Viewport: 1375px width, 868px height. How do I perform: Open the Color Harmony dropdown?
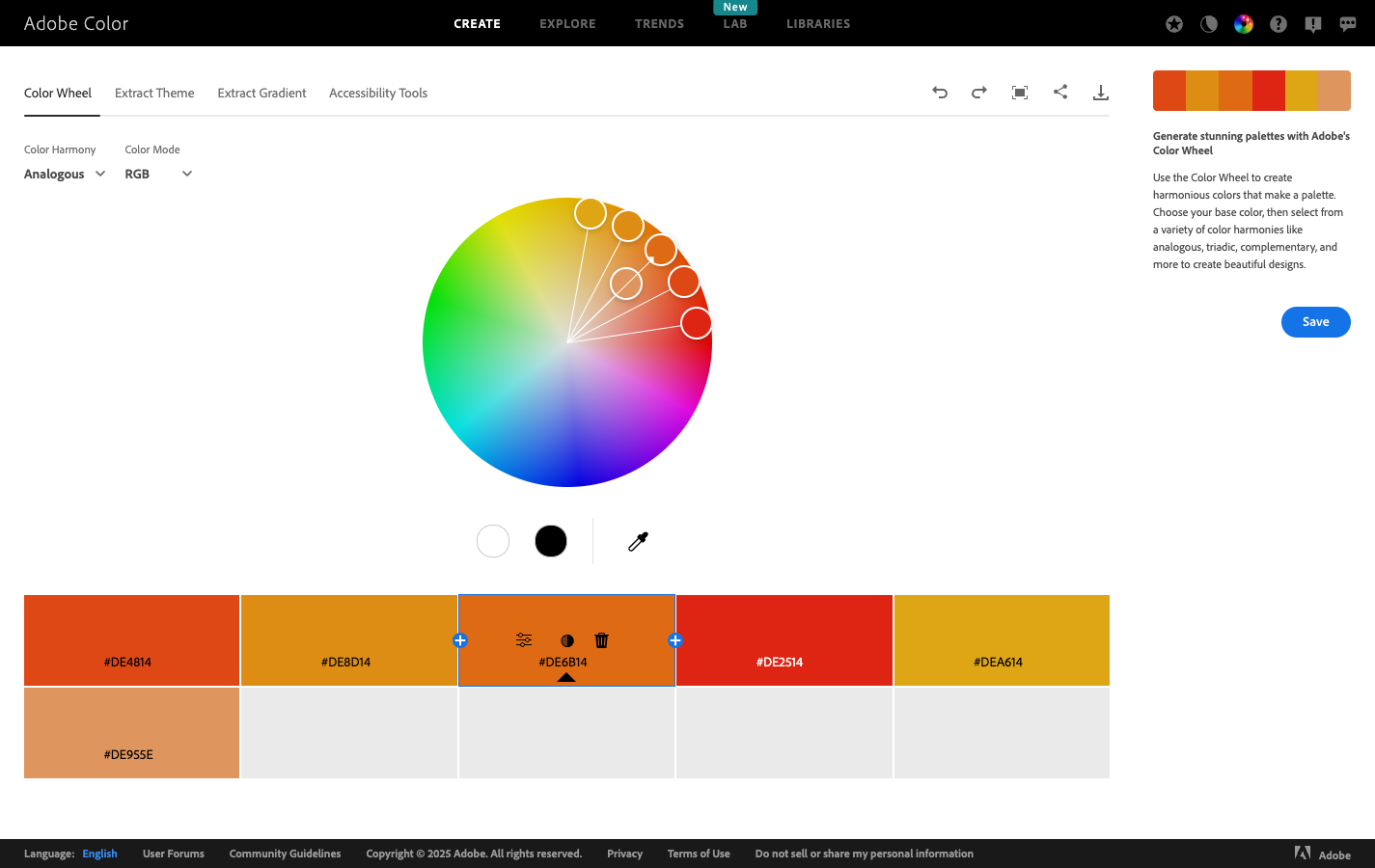click(65, 174)
